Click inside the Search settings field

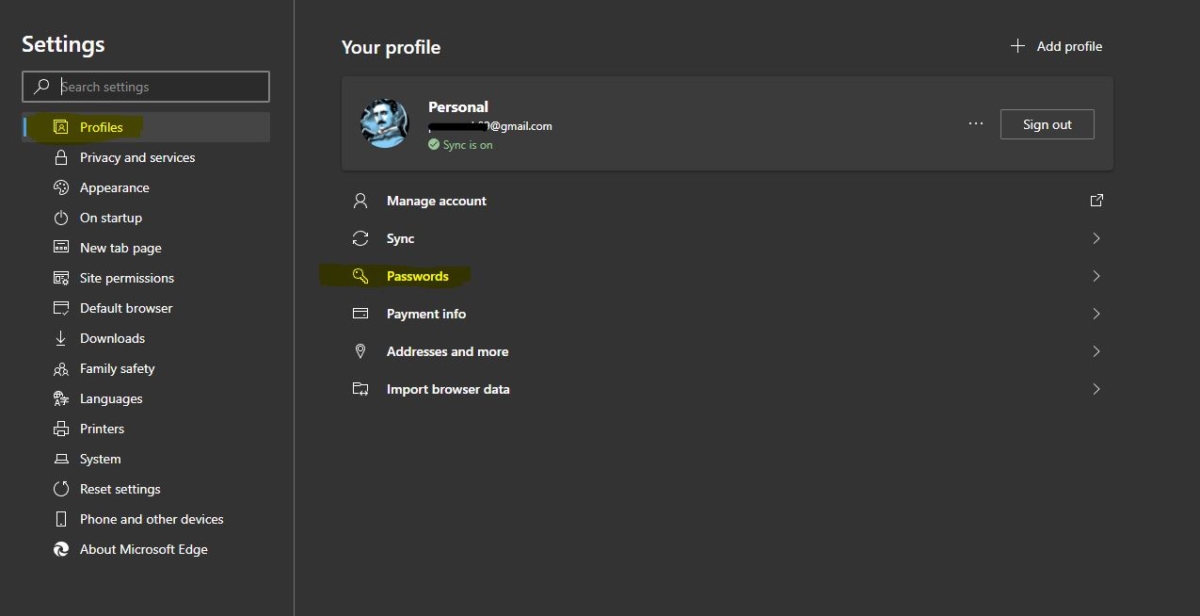[x=145, y=86]
